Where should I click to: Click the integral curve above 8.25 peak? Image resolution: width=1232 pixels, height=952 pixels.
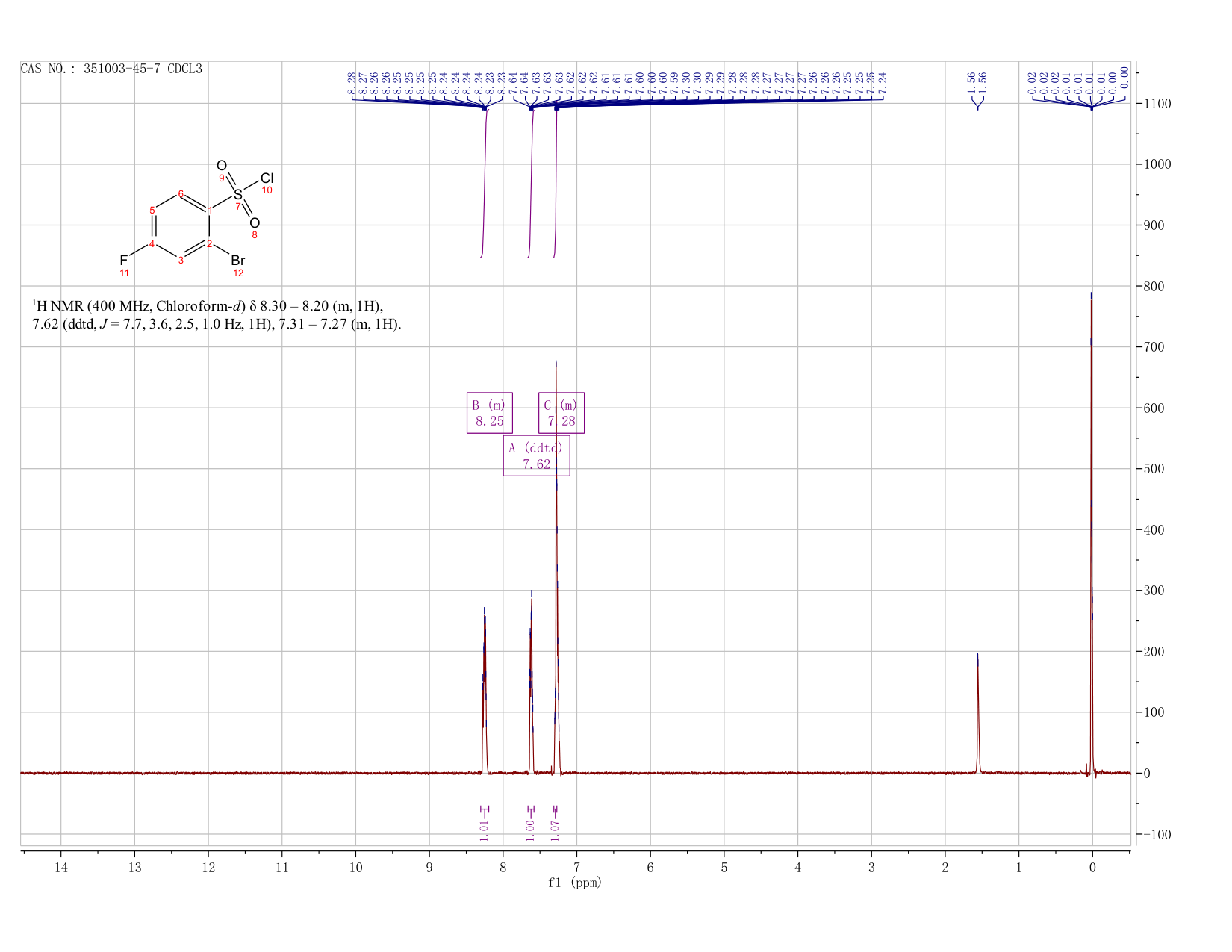(x=485, y=183)
